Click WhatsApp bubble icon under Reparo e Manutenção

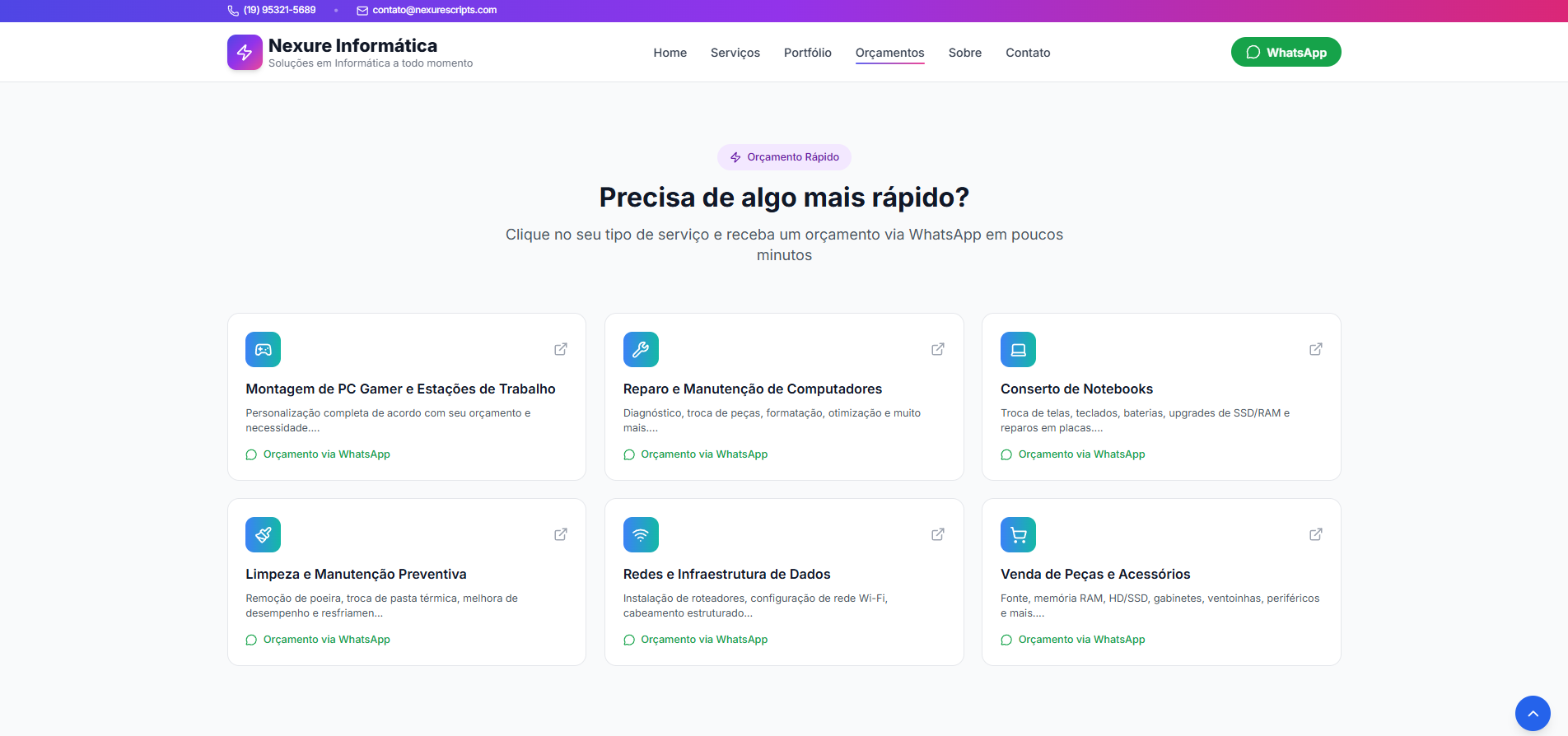pos(629,454)
